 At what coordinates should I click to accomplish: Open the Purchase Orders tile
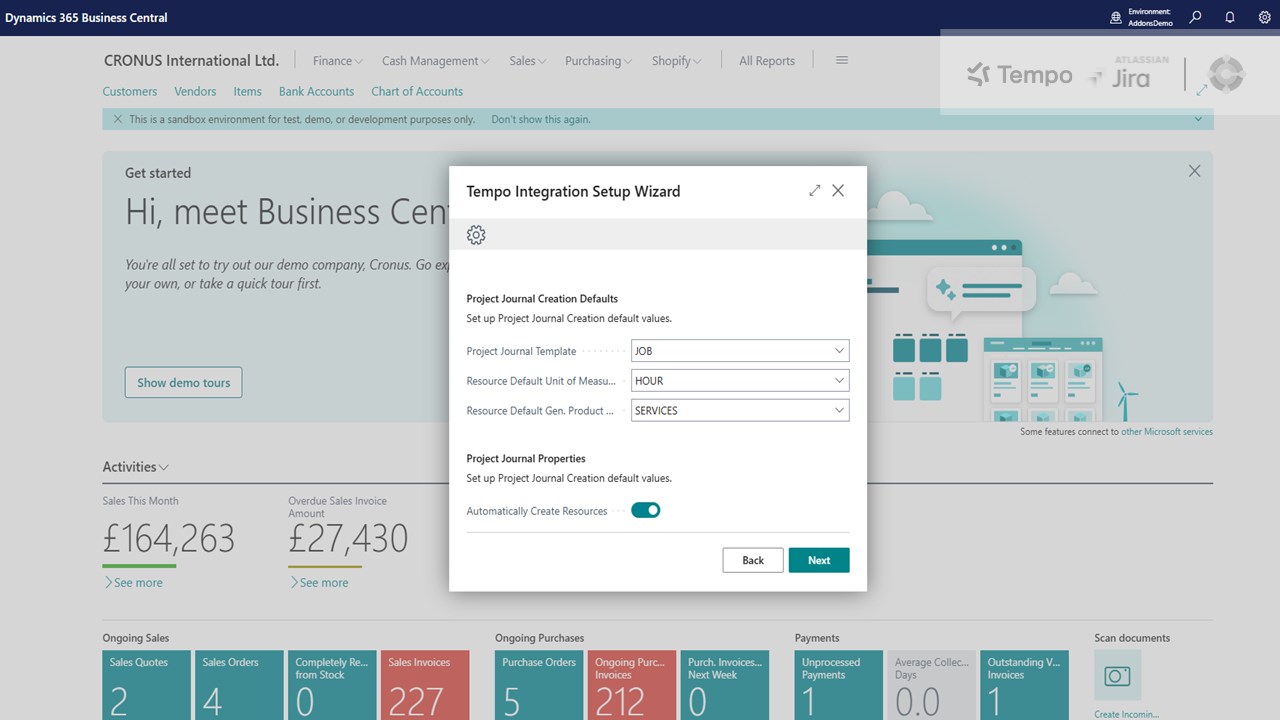(x=540, y=685)
